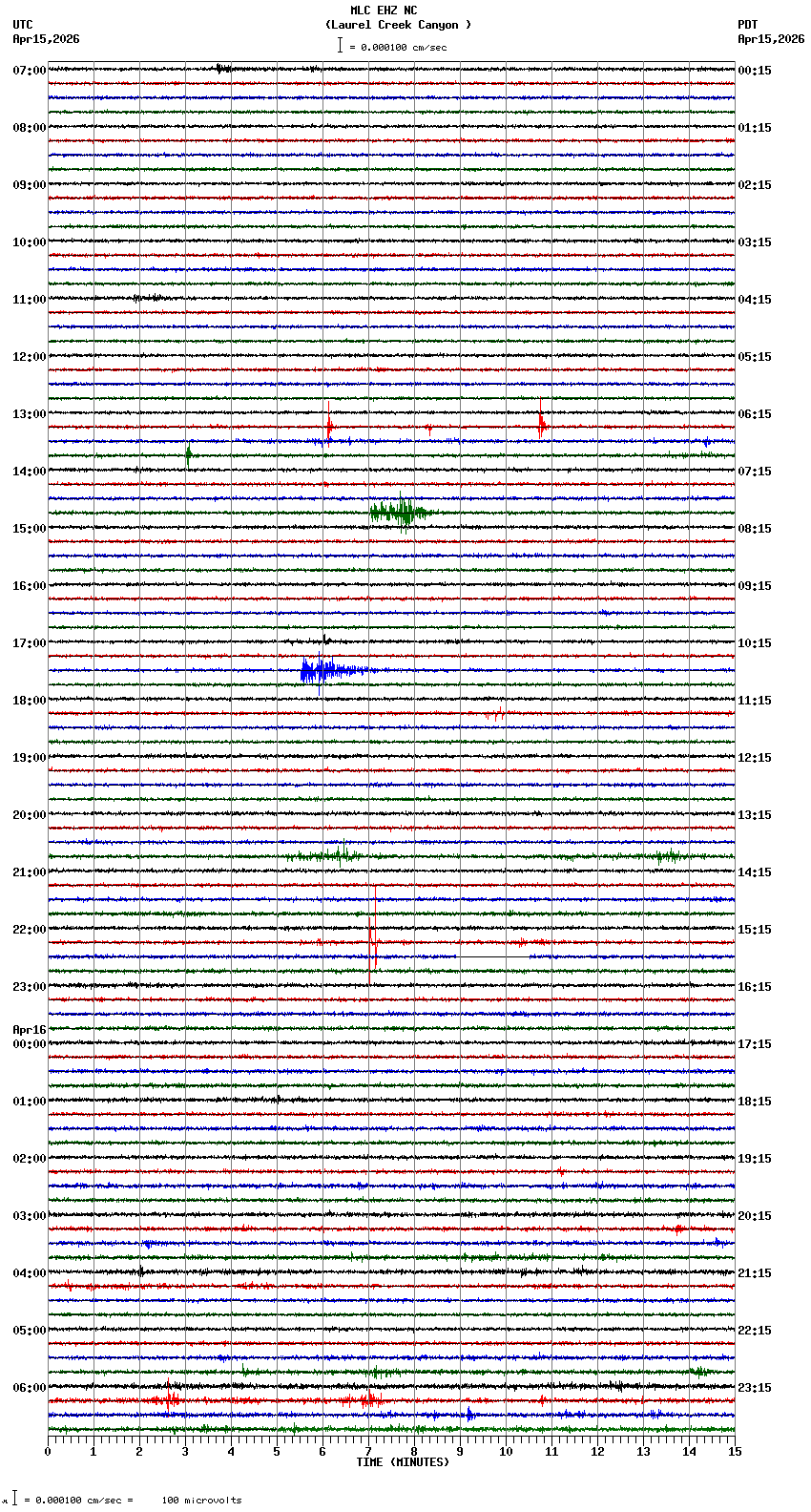
Task: Click the 17:15 PDT time label
Action: (x=755, y=1044)
